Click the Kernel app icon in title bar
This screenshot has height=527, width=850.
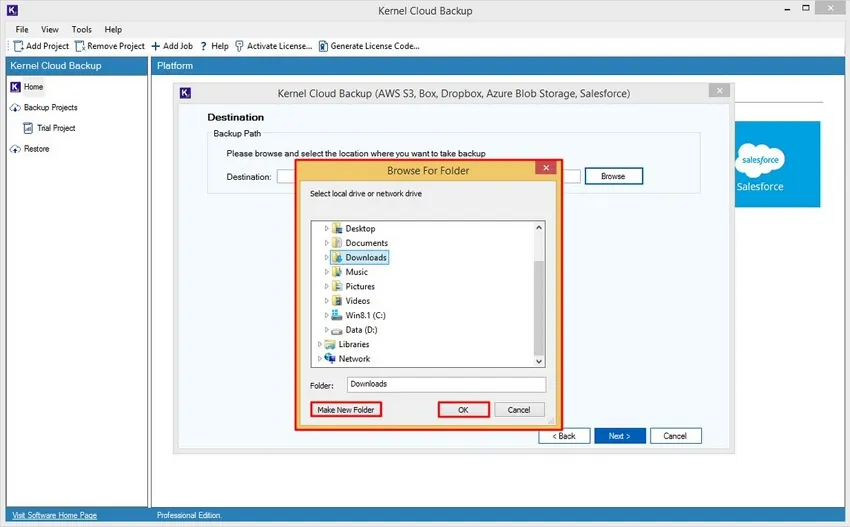click(12, 10)
